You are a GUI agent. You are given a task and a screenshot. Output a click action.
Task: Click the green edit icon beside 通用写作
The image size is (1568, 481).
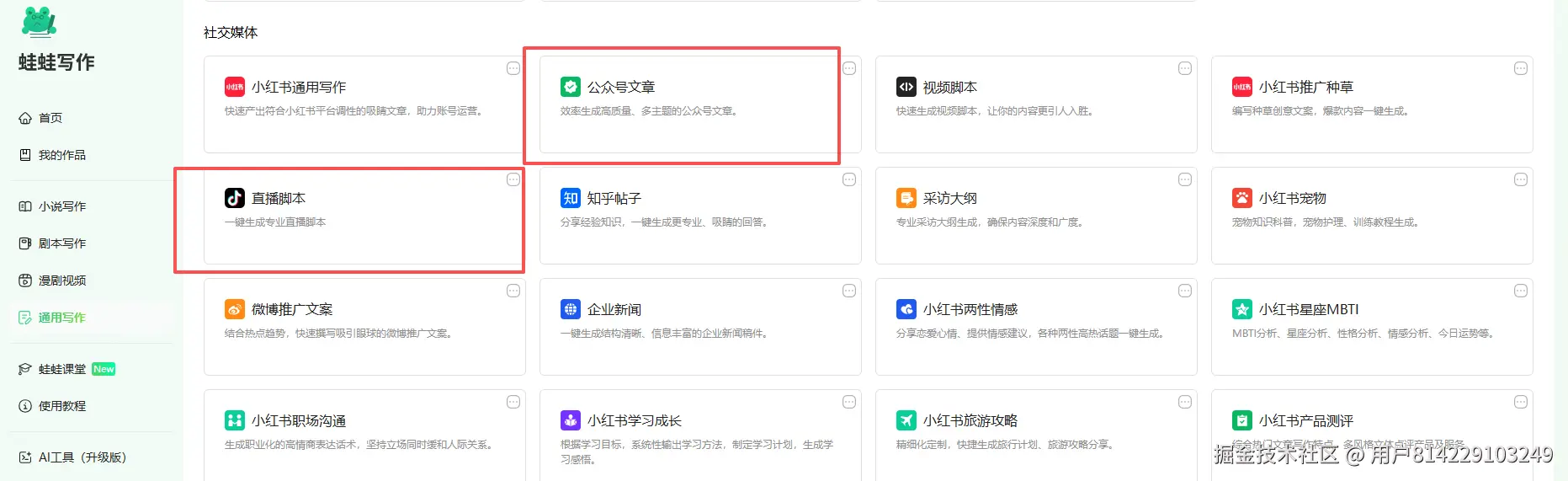pos(25,318)
